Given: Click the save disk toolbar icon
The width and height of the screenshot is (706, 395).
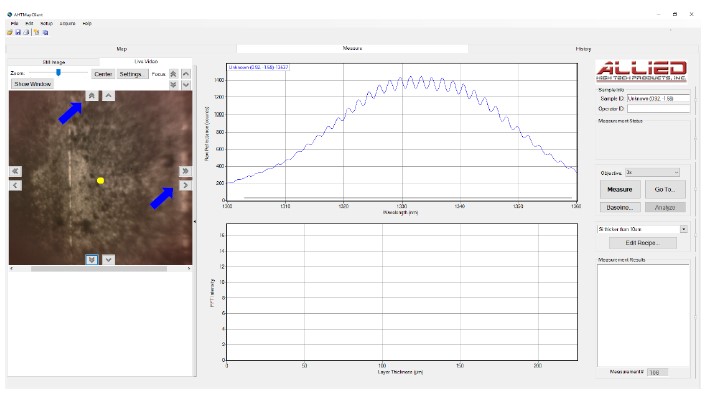Looking at the screenshot, I should point(18,32).
